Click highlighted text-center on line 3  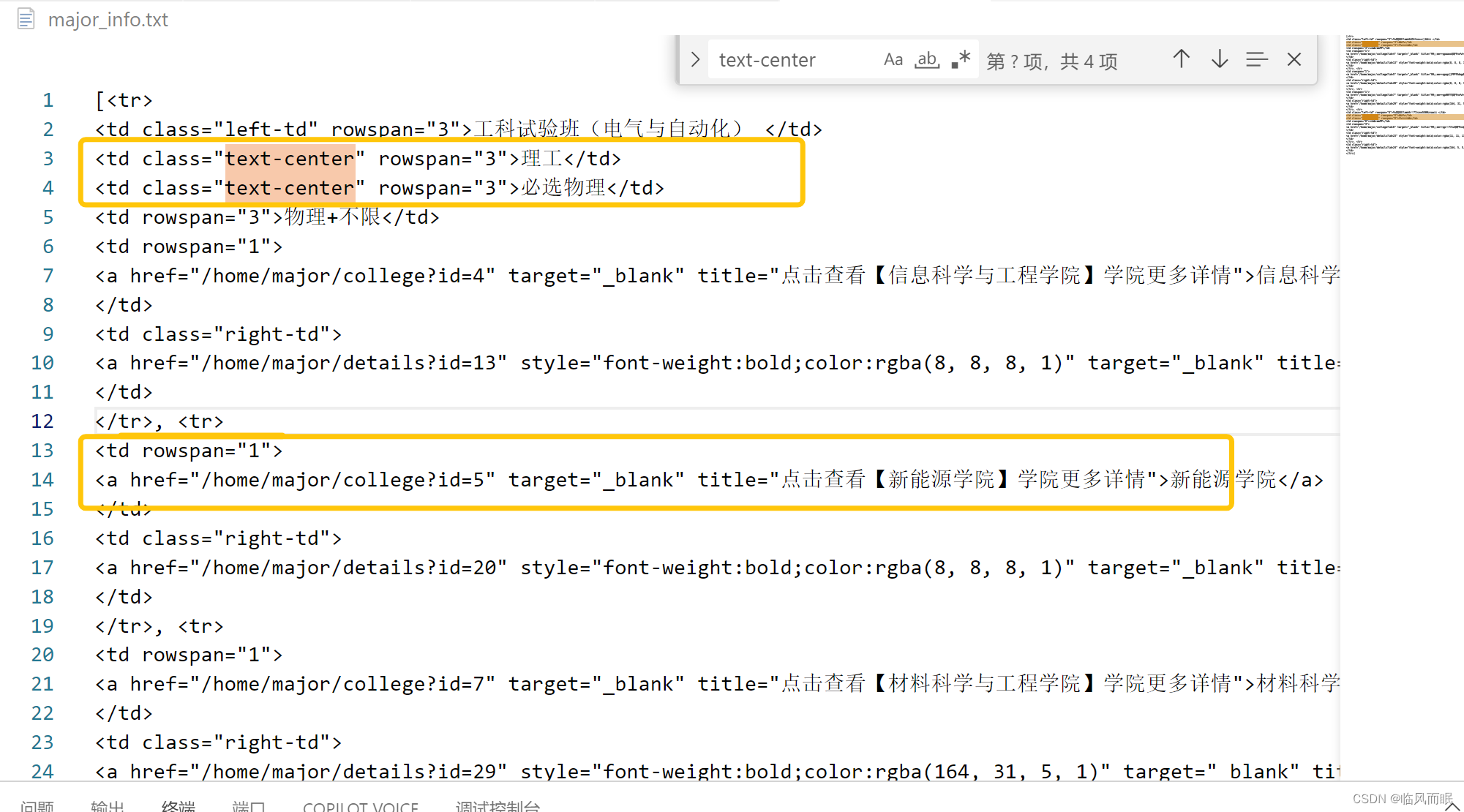point(290,159)
